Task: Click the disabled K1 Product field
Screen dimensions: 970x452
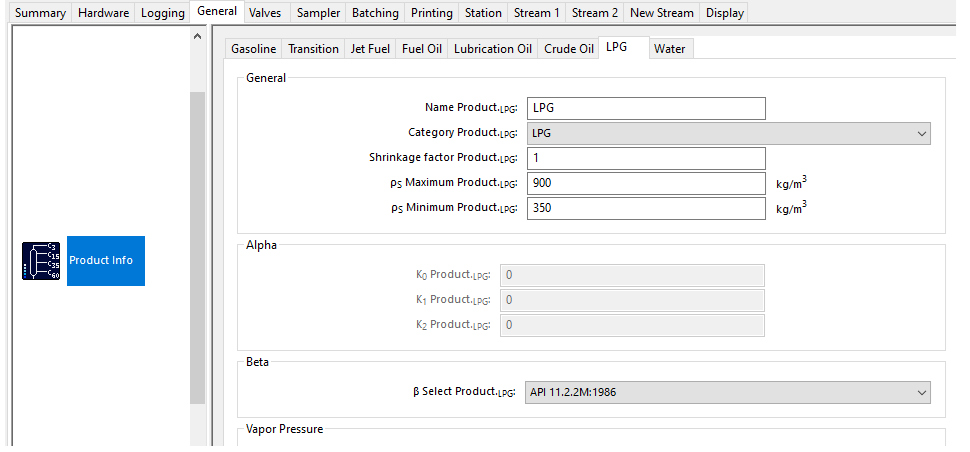Action: pos(632,300)
